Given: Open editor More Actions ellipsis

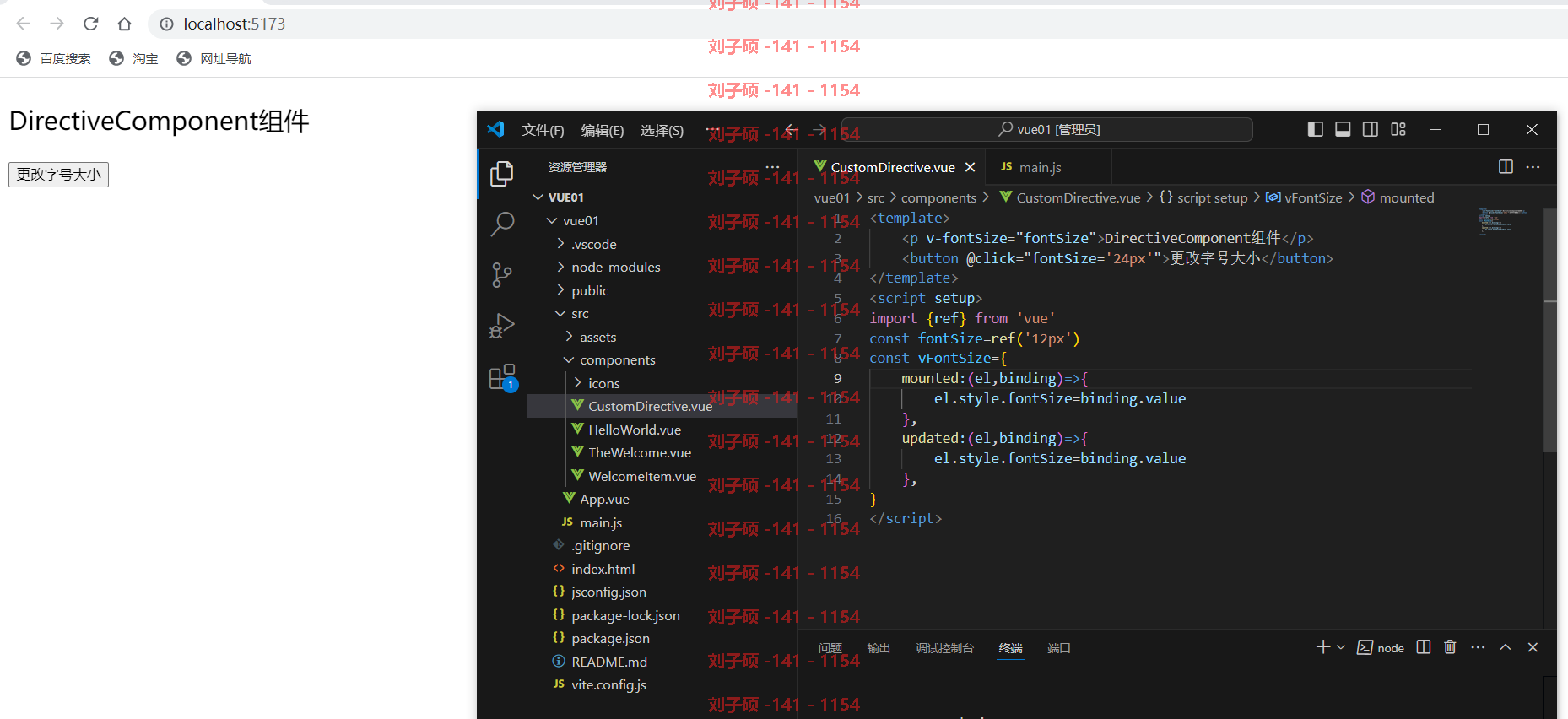Looking at the screenshot, I should (x=1533, y=166).
